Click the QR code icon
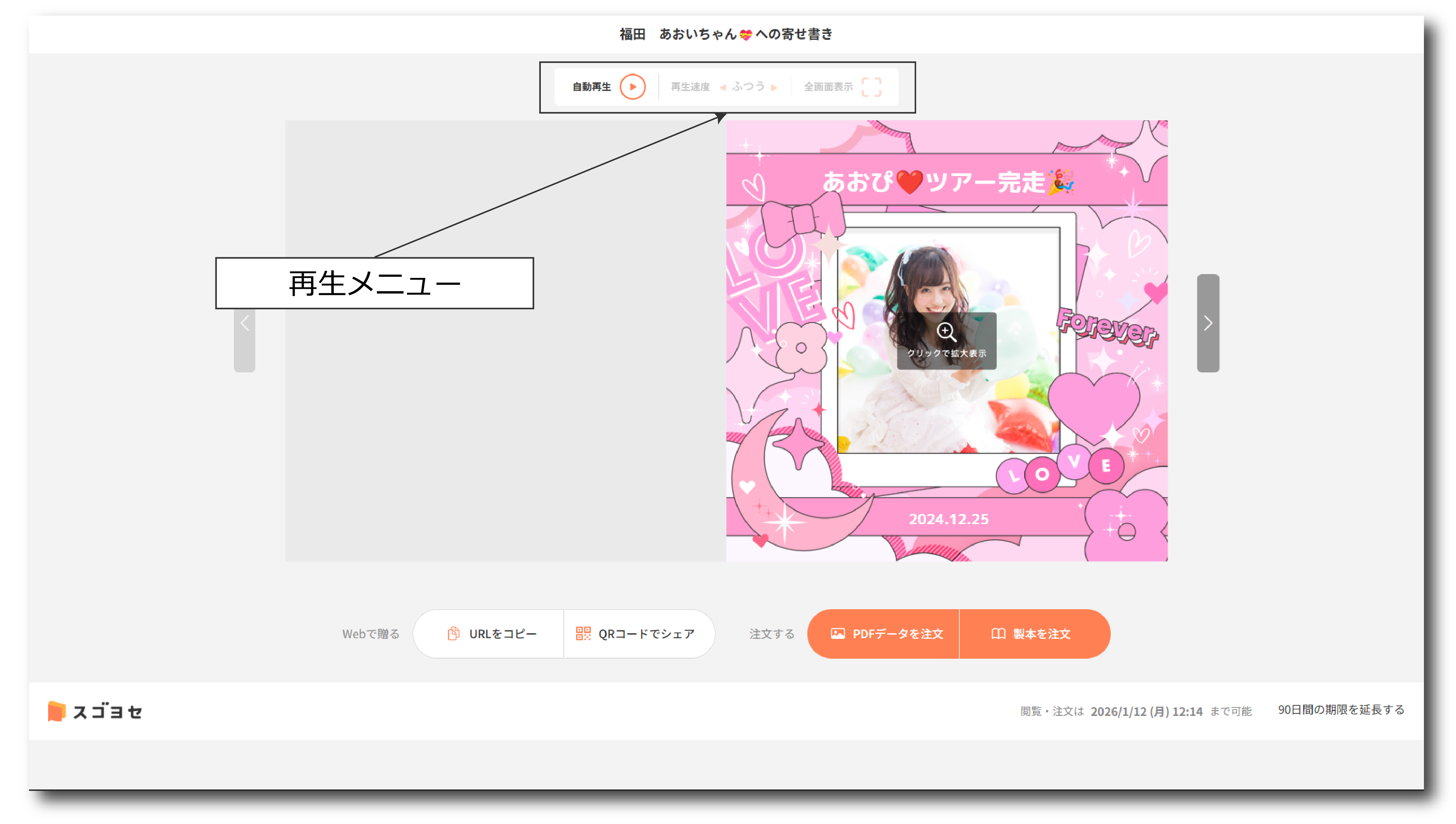Image resolution: width=1456 pixels, height=824 pixels. tap(583, 634)
